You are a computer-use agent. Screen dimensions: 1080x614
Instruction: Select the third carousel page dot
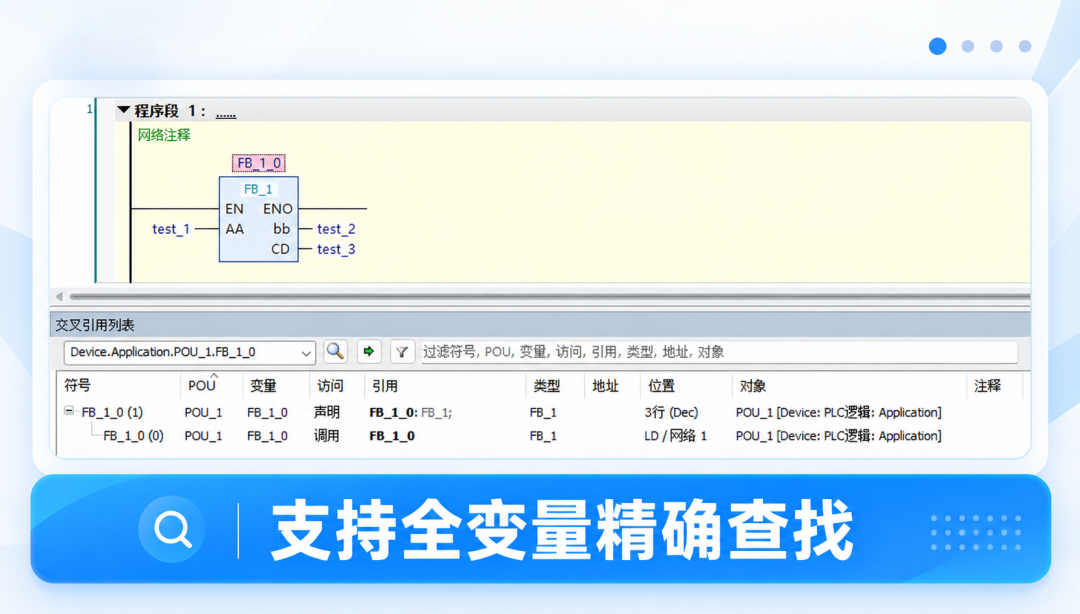pos(996,46)
